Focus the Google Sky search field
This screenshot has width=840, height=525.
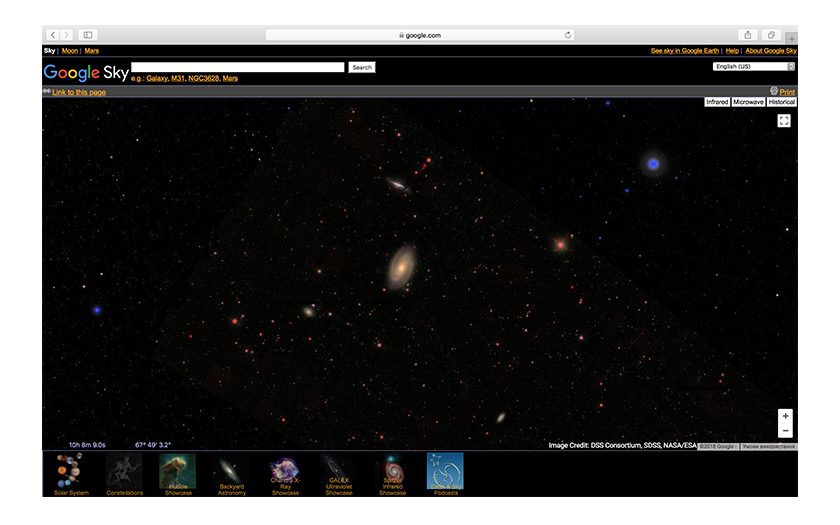[x=237, y=67]
